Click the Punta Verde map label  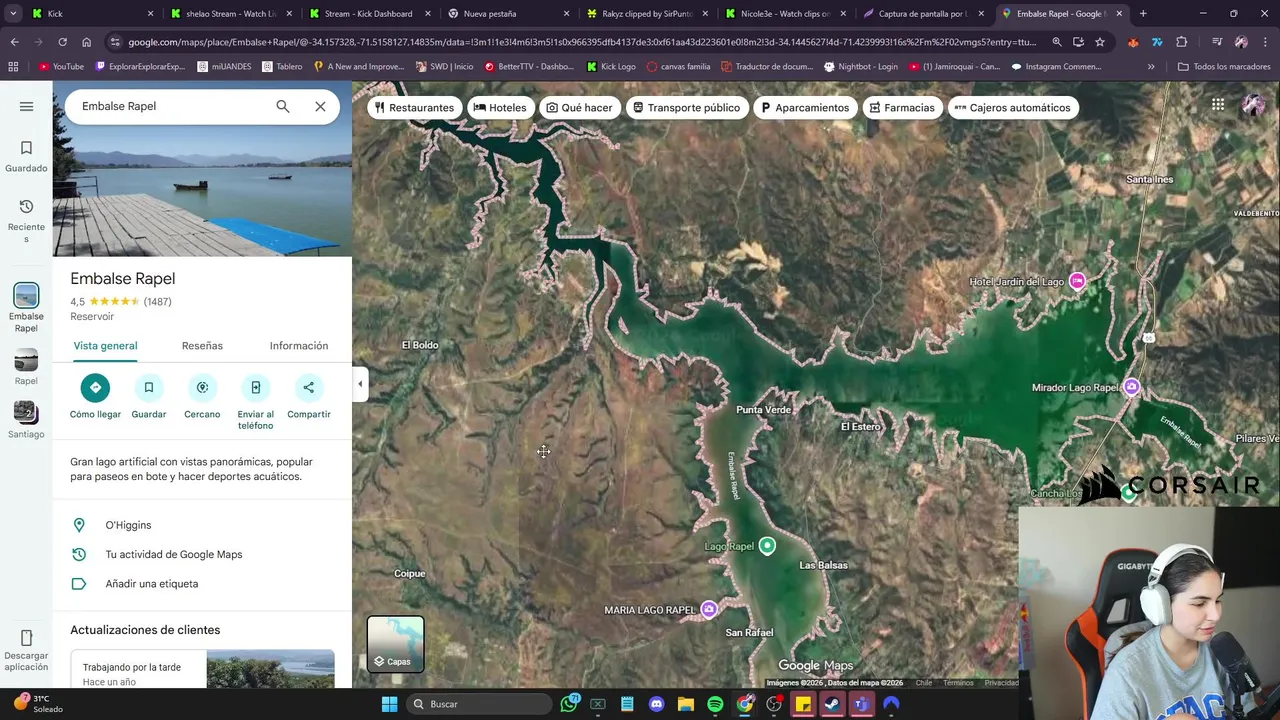tap(764, 410)
